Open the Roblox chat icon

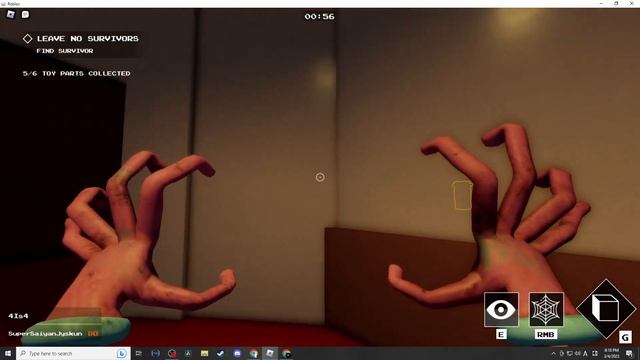[25, 15]
